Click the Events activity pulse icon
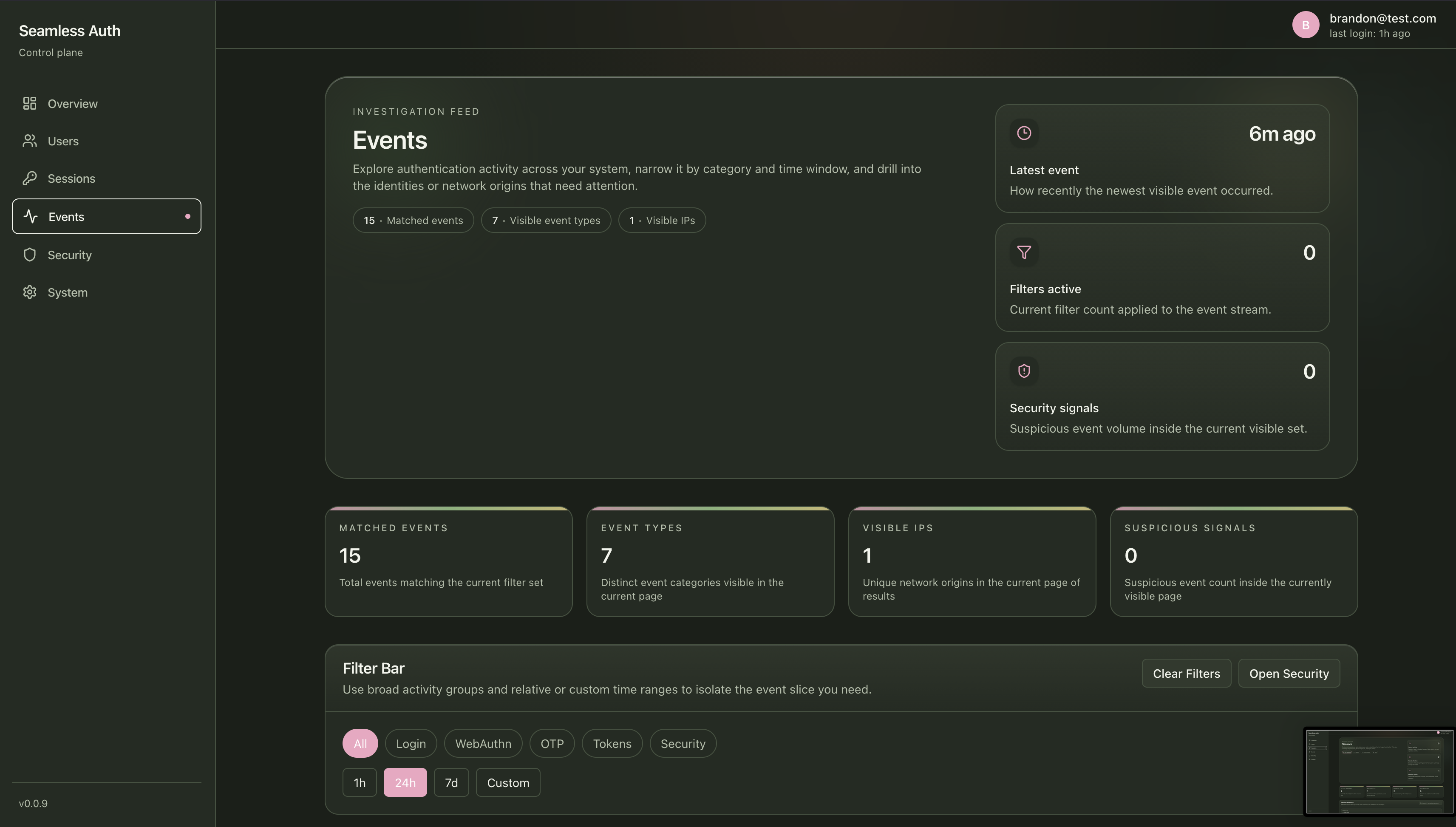 (31, 216)
